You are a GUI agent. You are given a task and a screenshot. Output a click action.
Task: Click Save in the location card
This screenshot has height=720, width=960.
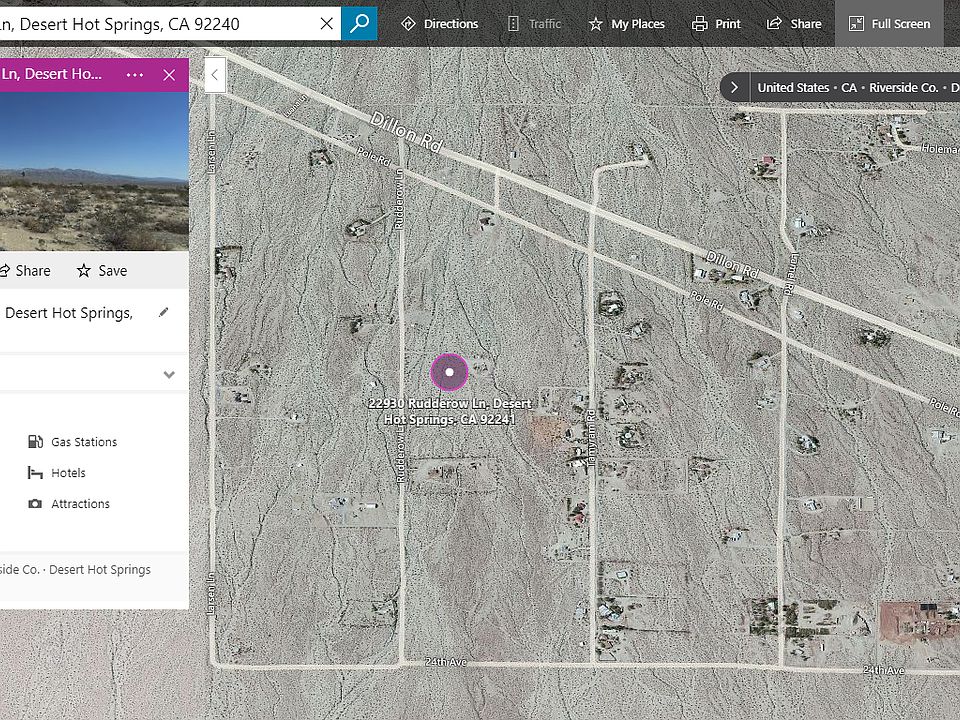(x=102, y=270)
